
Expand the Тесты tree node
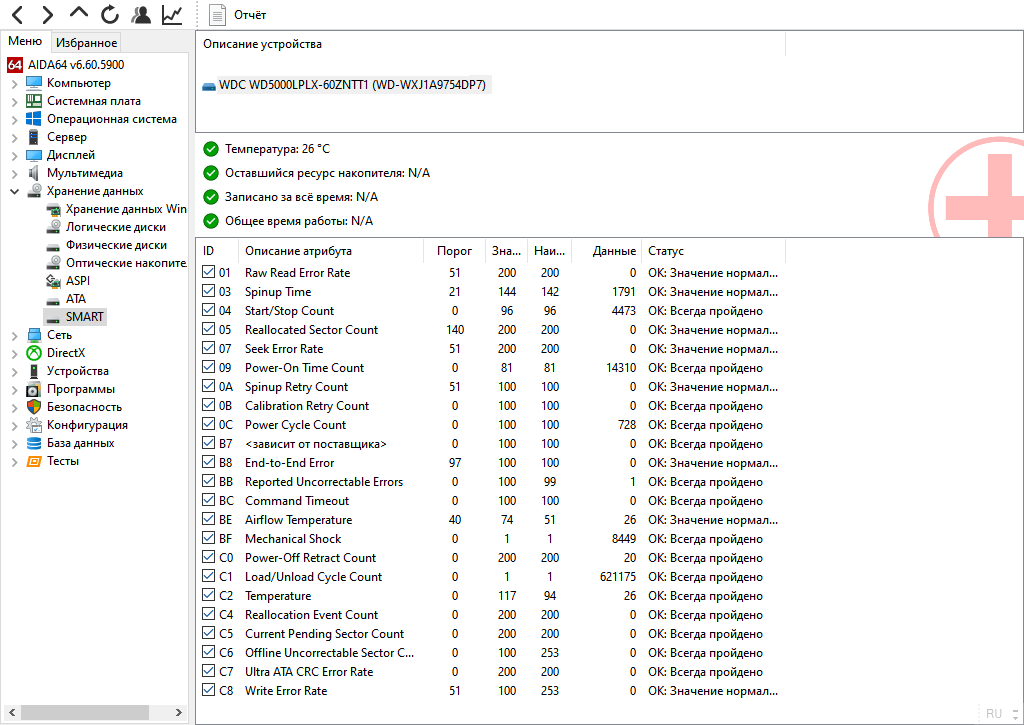coord(14,462)
